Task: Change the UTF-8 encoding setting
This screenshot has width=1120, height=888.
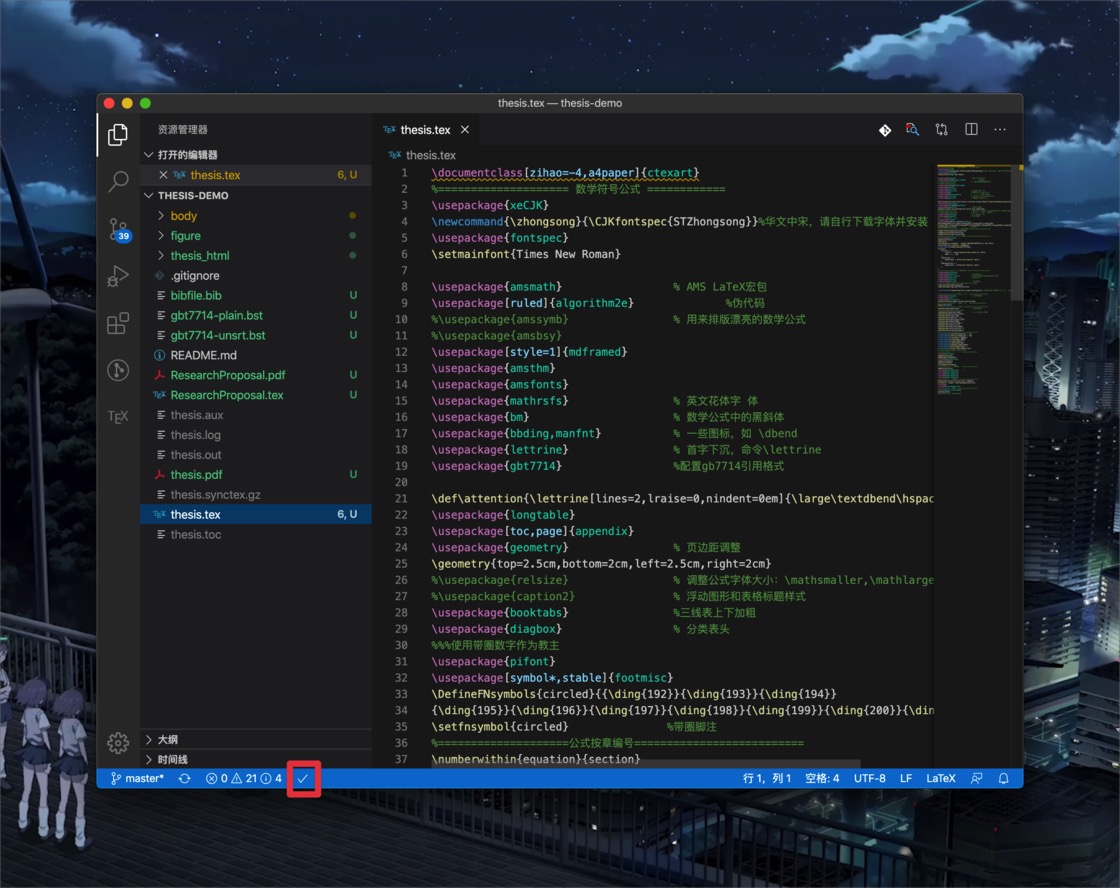Action: (x=869, y=778)
